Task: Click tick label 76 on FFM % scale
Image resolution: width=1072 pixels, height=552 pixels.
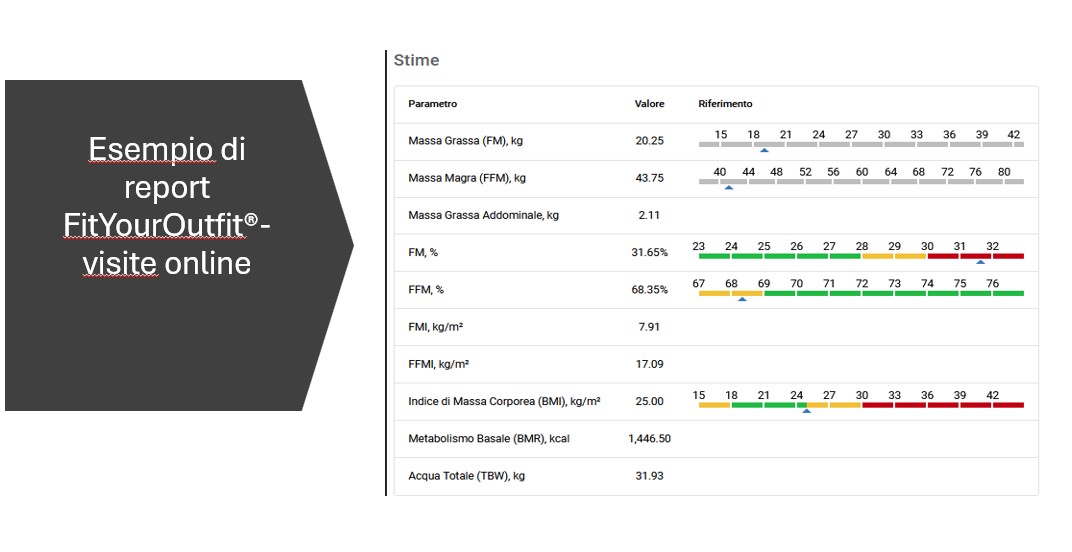Action: 992,283
